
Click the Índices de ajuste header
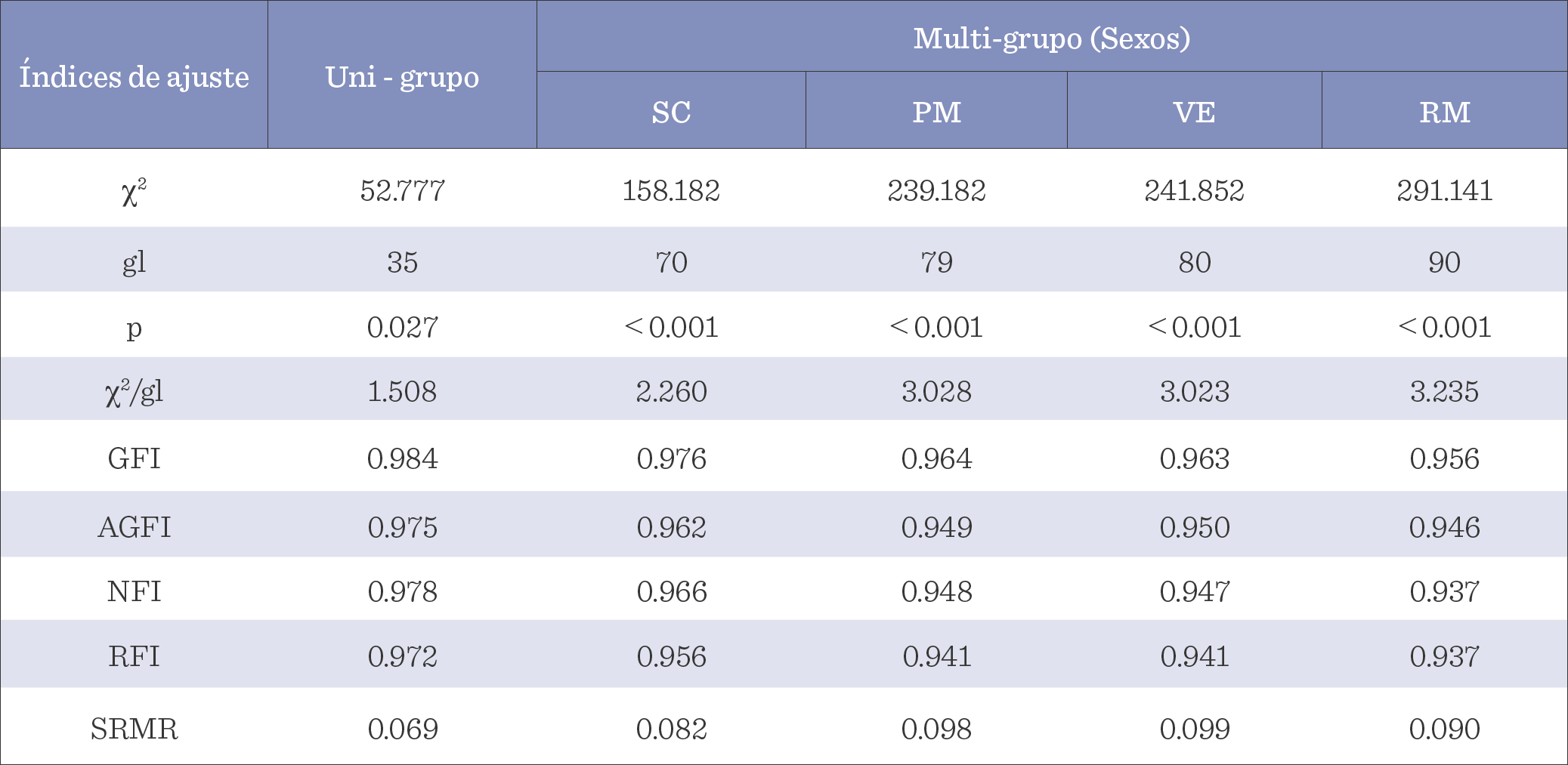coord(134,77)
